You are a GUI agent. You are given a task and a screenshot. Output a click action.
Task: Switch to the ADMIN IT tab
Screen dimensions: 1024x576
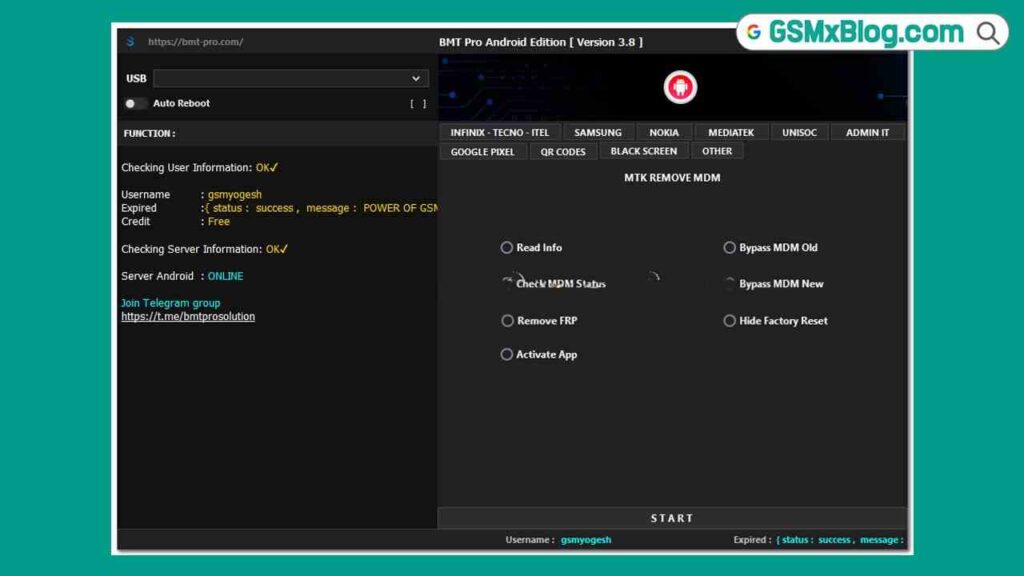(867, 133)
